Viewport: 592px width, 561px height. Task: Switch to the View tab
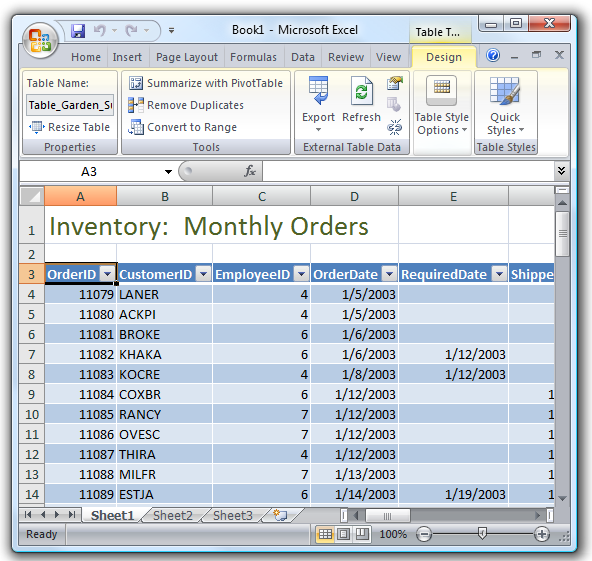click(x=388, y=57)
